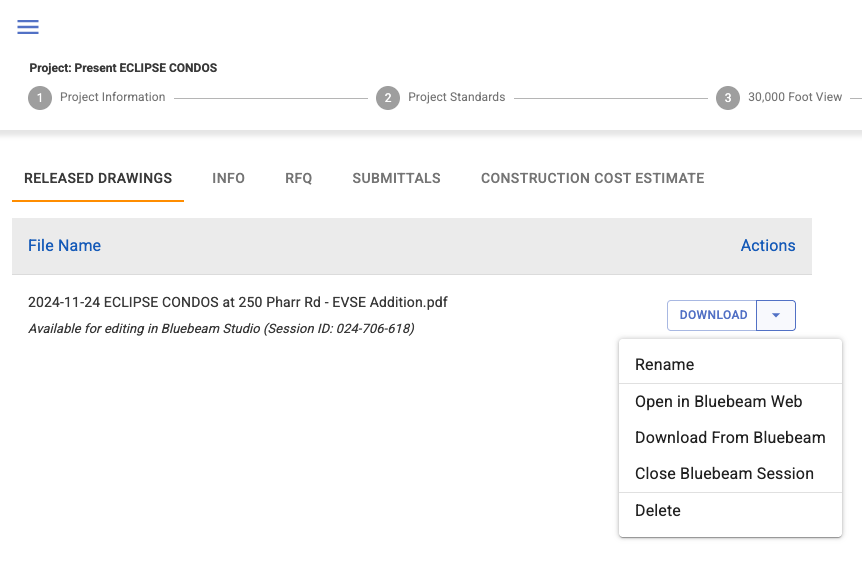Click the Download button
Viewport: 862px width, 563px height.
tap(713, 315)
